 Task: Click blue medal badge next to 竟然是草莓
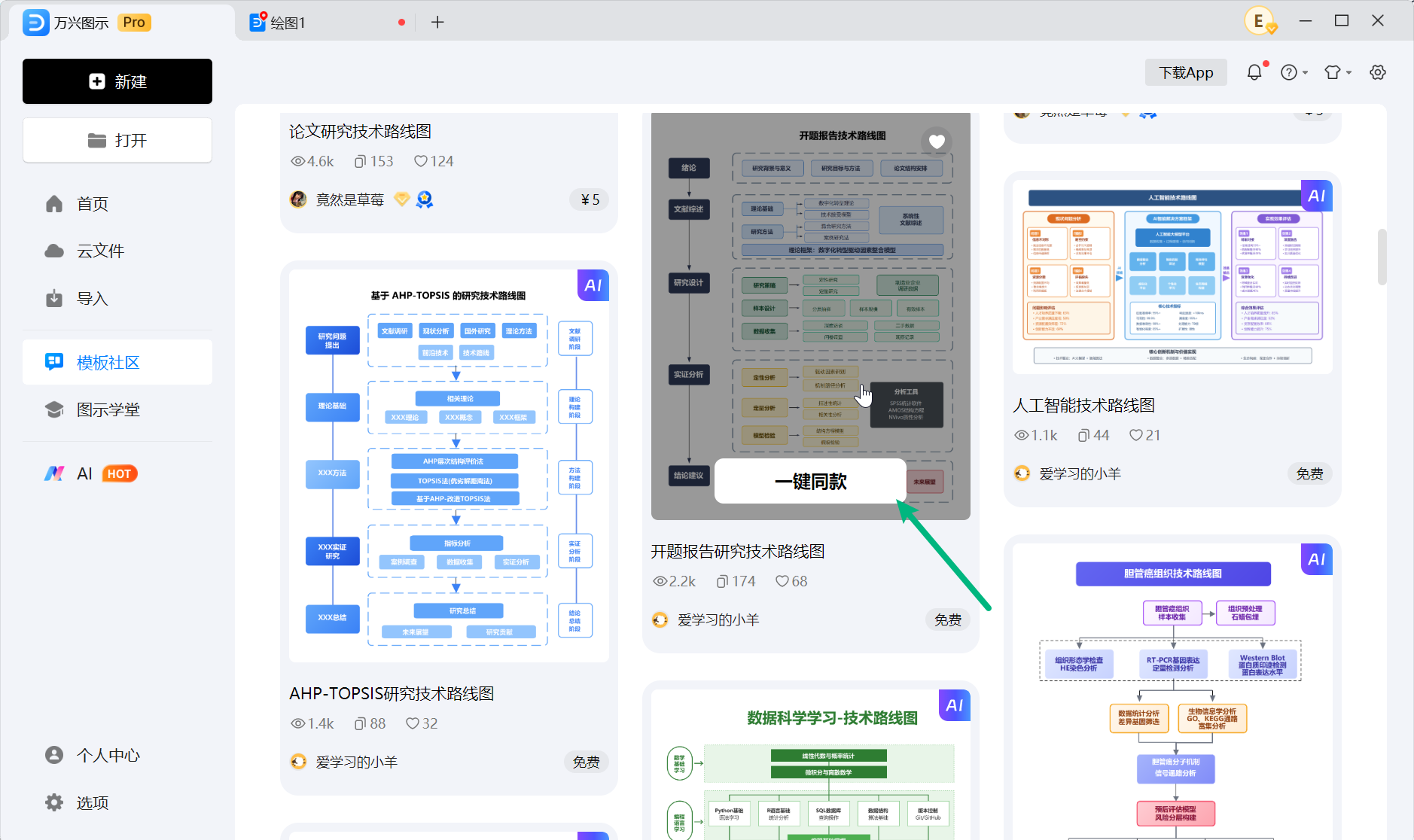425,199
